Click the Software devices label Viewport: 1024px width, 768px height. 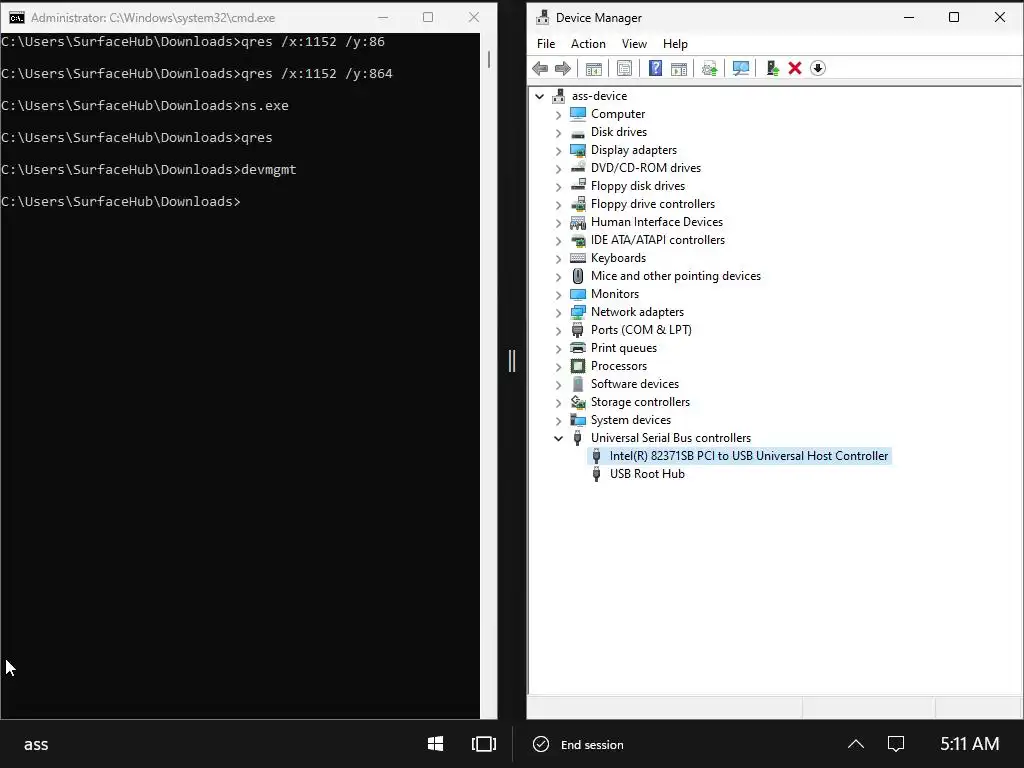pos(635,384)
